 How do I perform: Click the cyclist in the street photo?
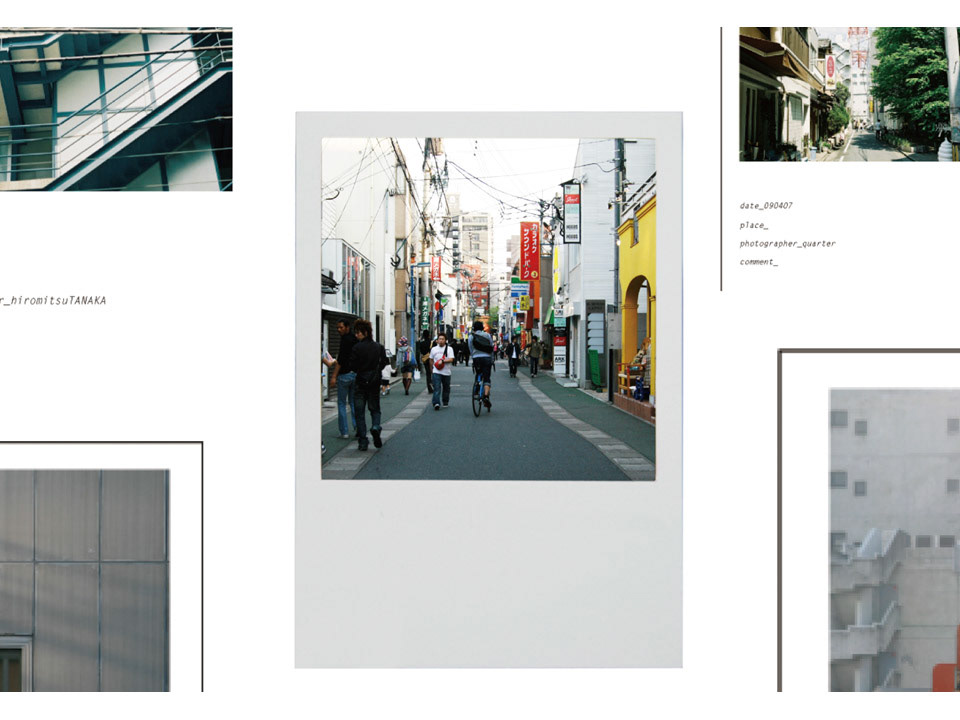[x=481, y=369]
